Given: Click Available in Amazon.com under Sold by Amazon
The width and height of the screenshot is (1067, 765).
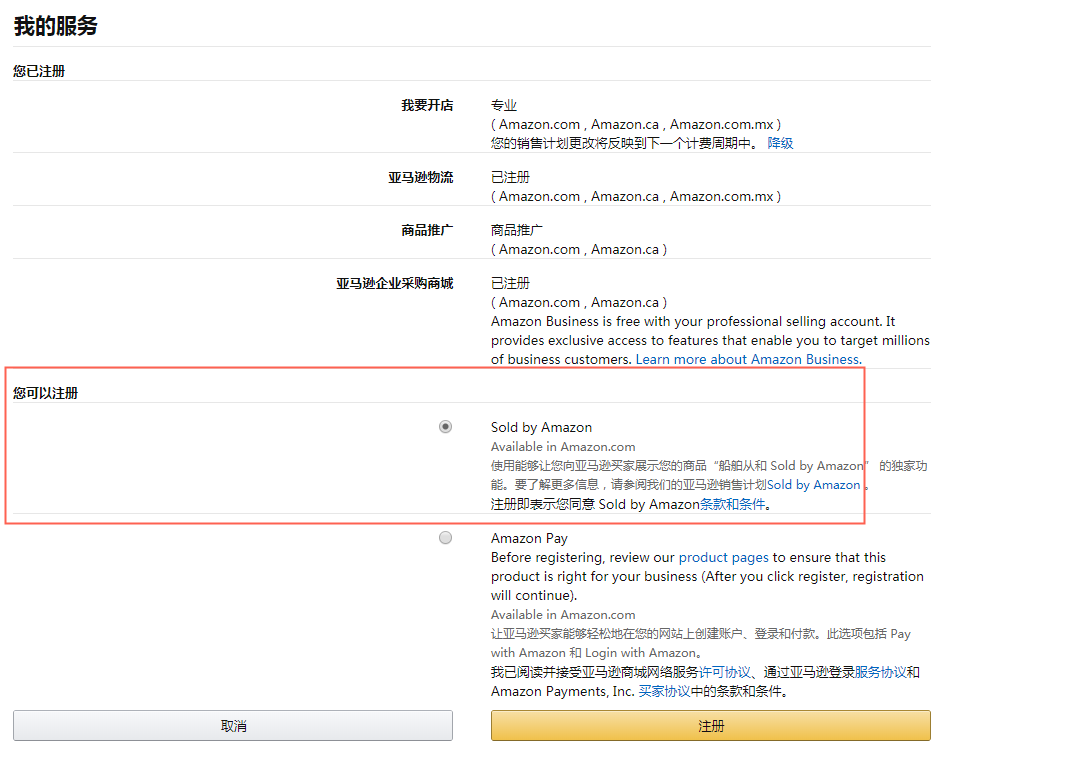Looking at the screenshot, I should [563, 446].
